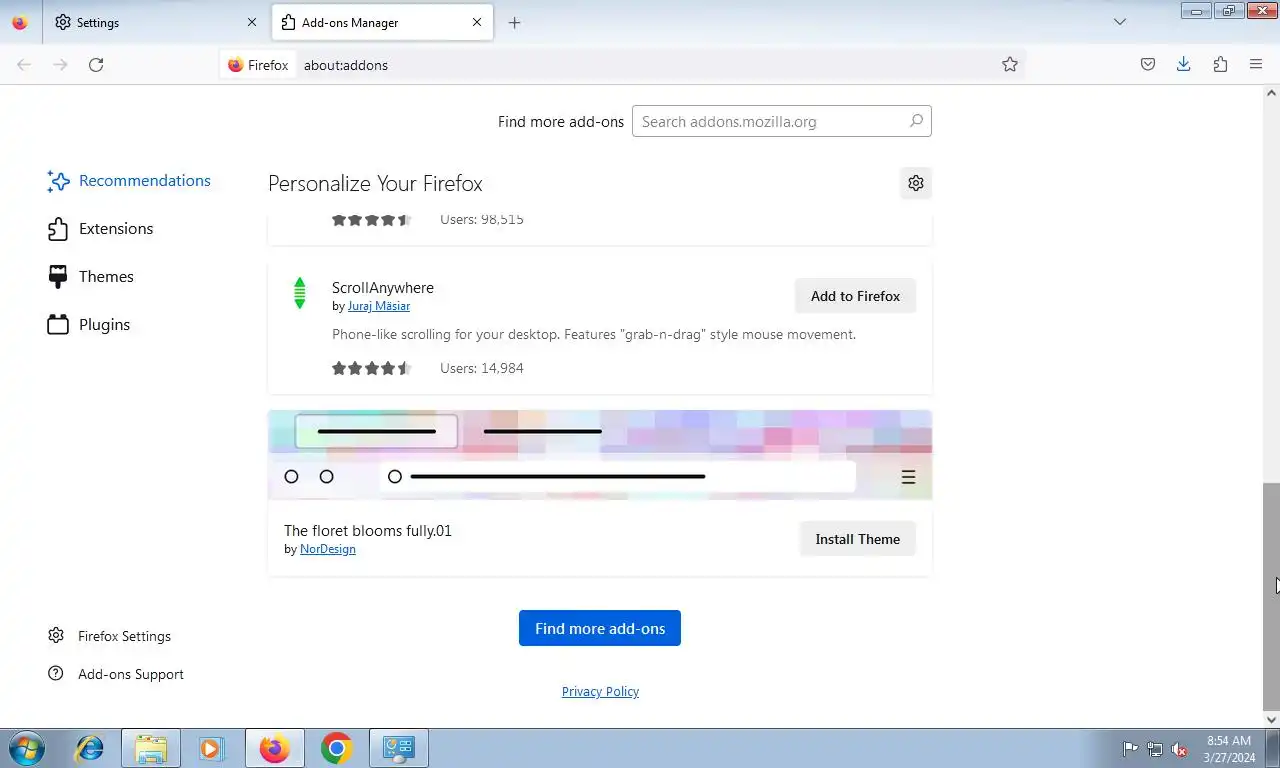Click the ScrollAnywhere green arrows icon
Image resolution: width=1280 pixels, height=768 pixels.
click(299, 293)
